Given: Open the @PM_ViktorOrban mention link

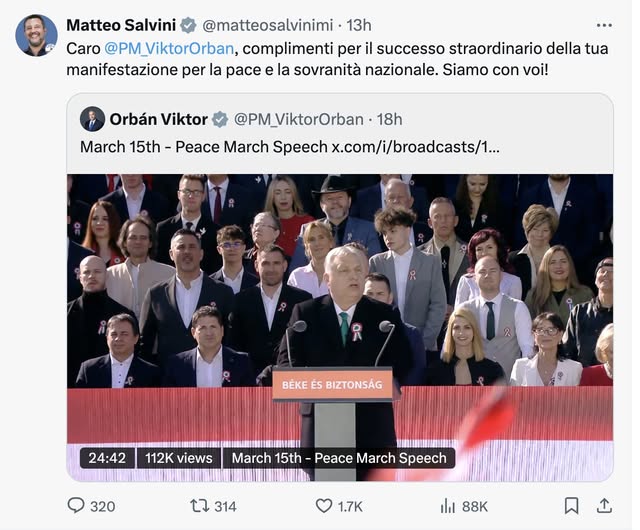Looking at the screenshot, I should tap(170, 48).
